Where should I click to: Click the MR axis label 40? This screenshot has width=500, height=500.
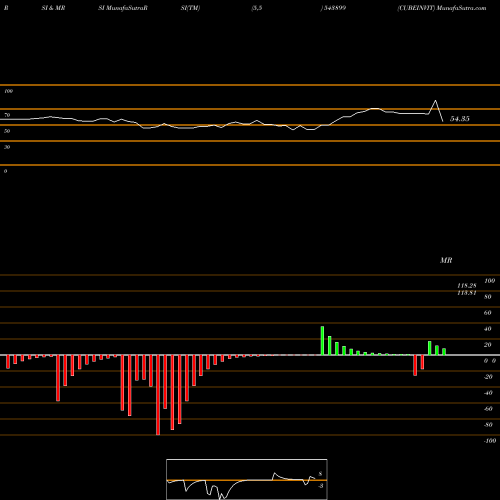click(x=488, y=329)
